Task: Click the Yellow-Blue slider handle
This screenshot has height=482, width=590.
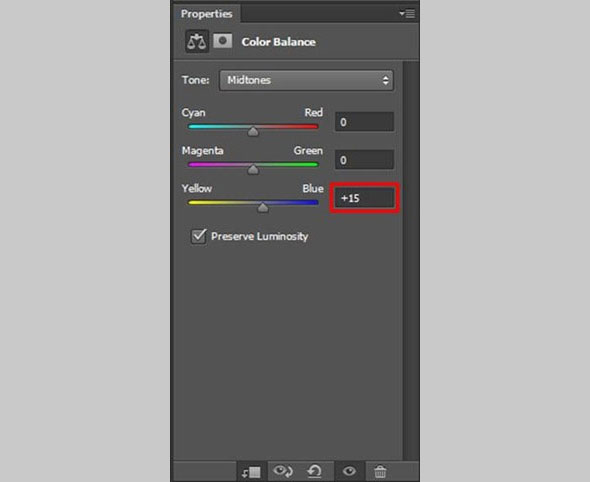Action: 263,207
